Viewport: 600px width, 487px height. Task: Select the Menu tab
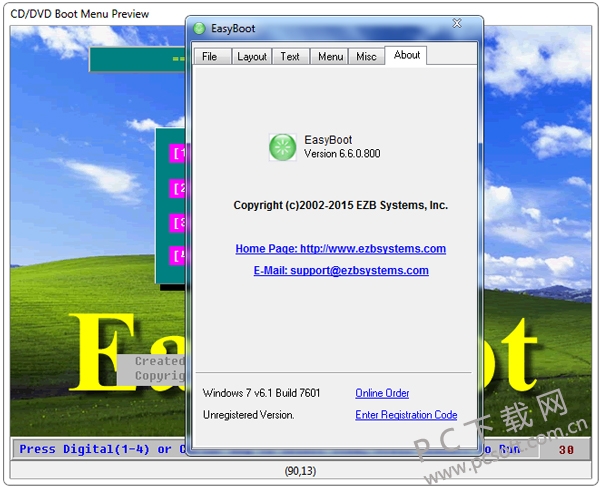coord(329,57)
